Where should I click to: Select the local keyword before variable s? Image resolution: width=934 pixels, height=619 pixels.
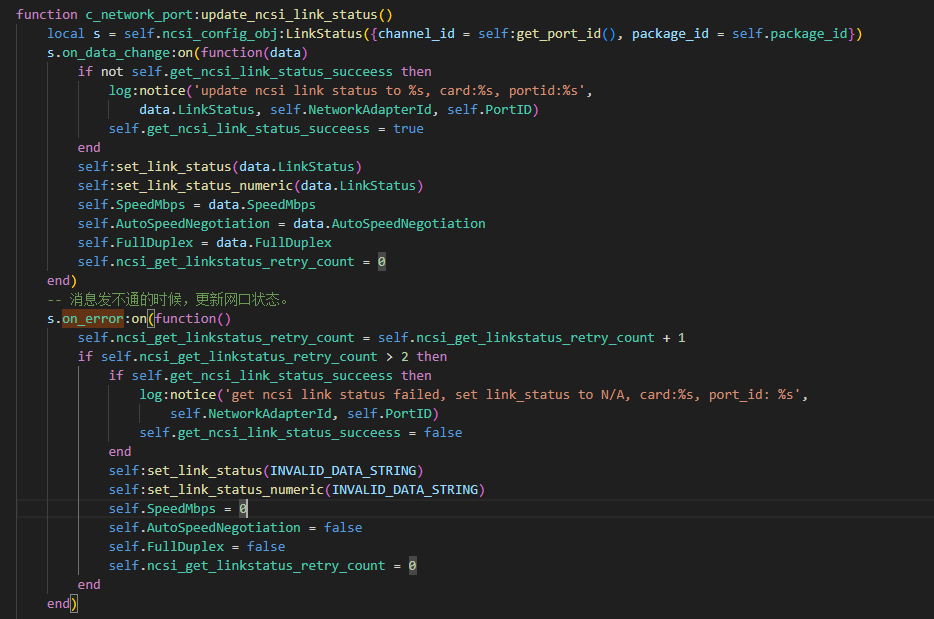tap(66, 33)
